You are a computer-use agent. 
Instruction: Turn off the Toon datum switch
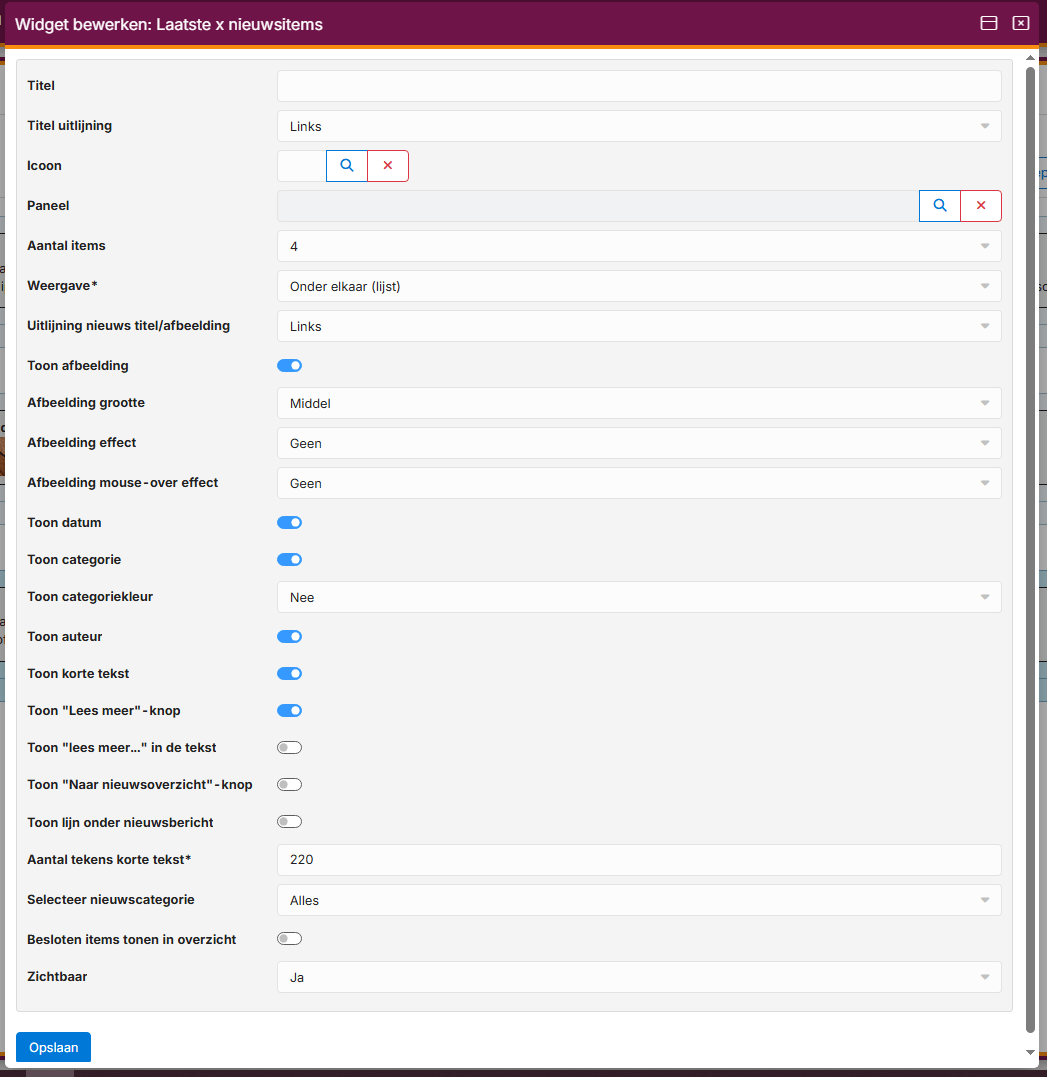pos(289,523)
